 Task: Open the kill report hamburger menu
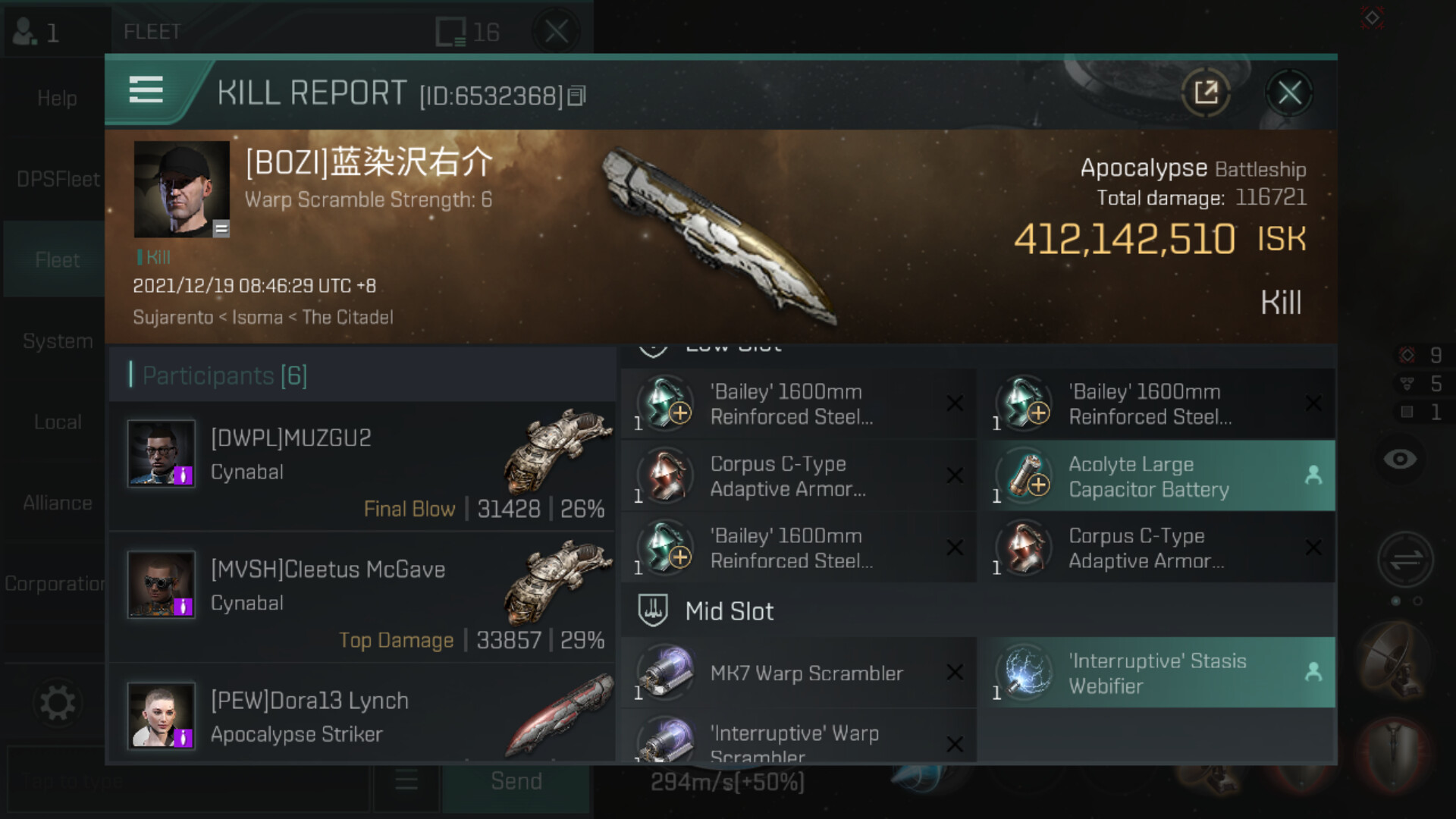(x=146, y=90)
